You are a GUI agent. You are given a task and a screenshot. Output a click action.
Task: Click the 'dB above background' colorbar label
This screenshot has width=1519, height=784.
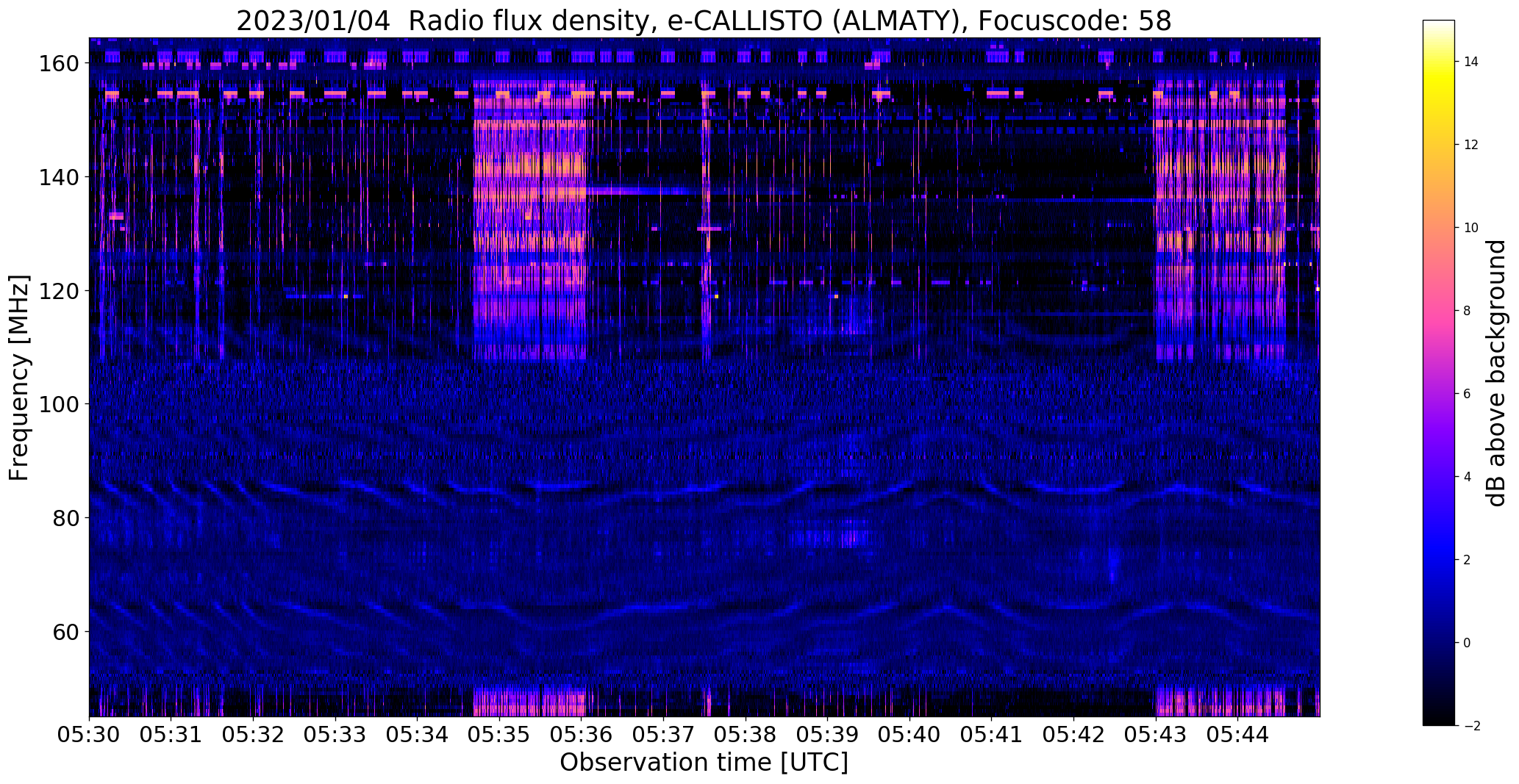click(1496, 373)
